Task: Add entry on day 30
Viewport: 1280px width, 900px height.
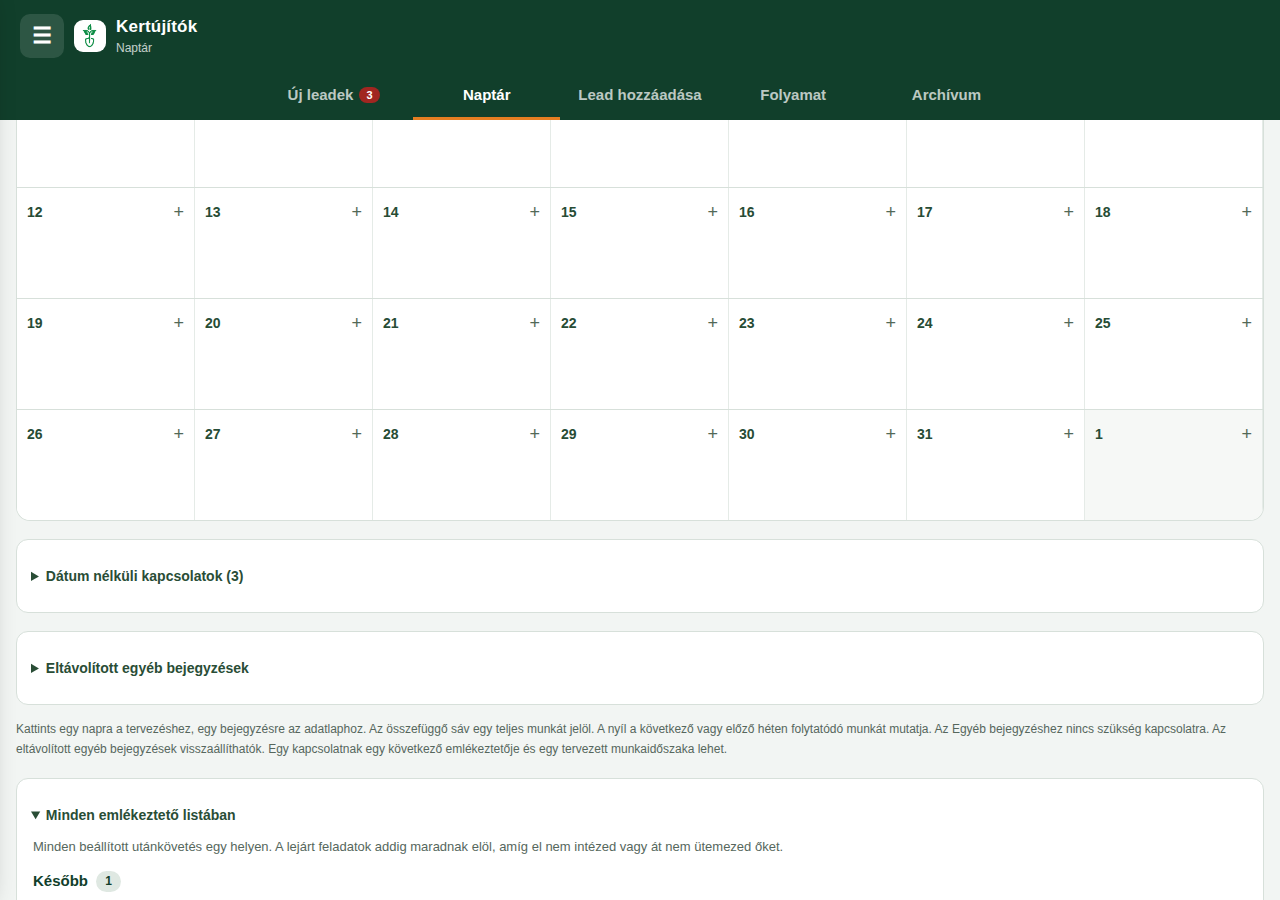Action: click(891, 434)
